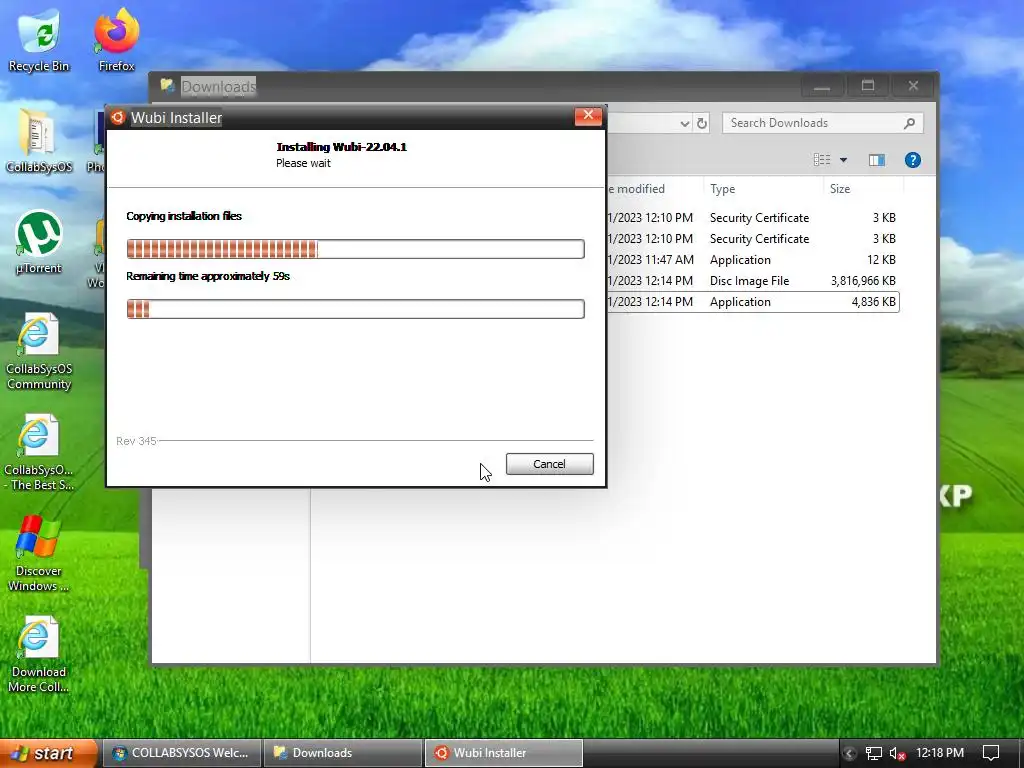
Task: Switch to COLLABSYSOS Welcome taskbar item
Action: point(182,753)
